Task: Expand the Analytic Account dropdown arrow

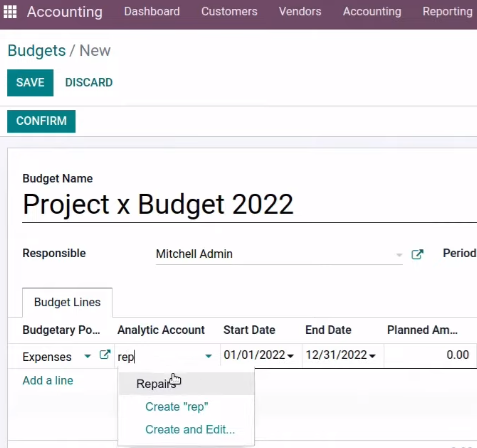Action: 209,356
